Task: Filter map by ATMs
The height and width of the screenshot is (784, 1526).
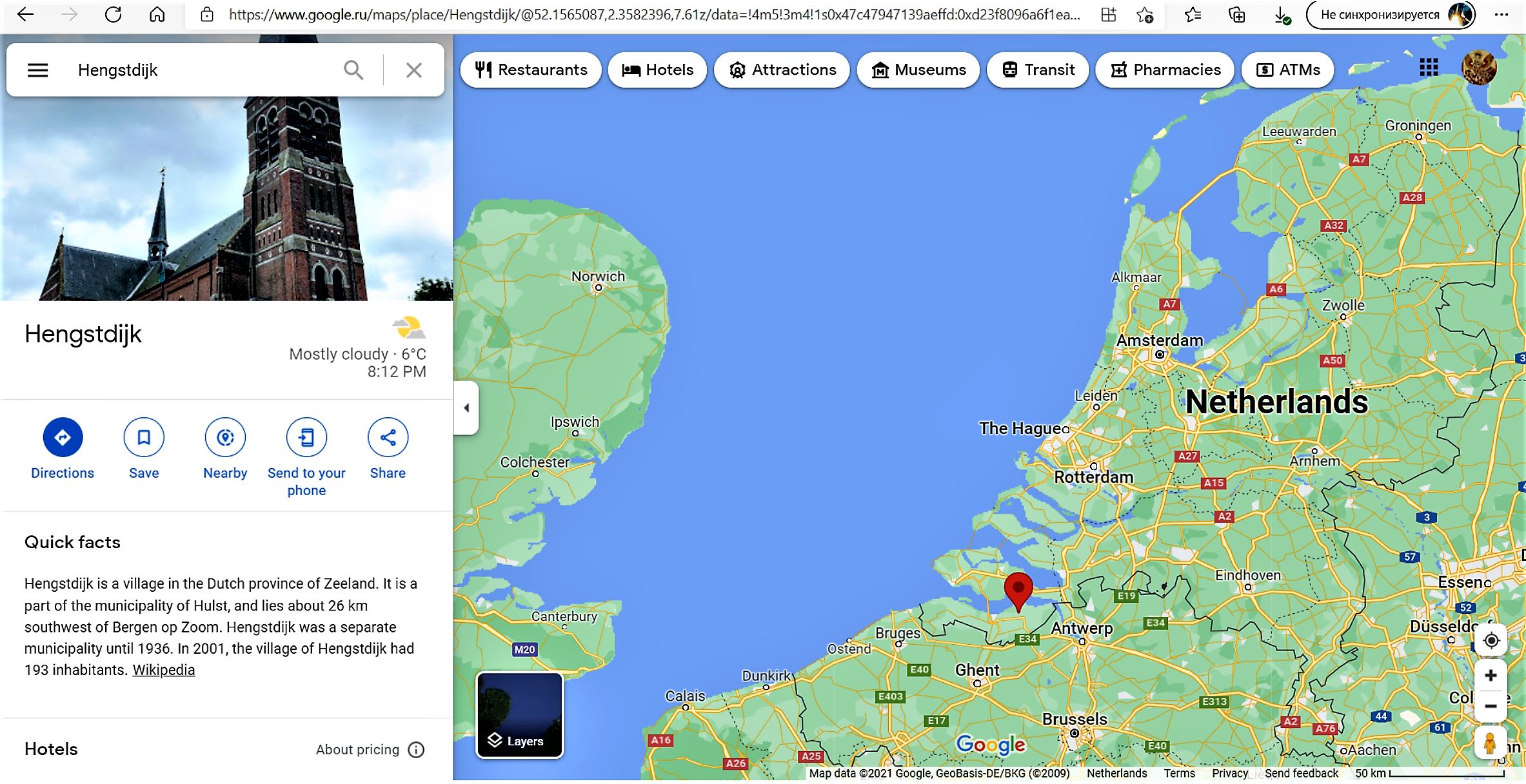Action: 1288,70
